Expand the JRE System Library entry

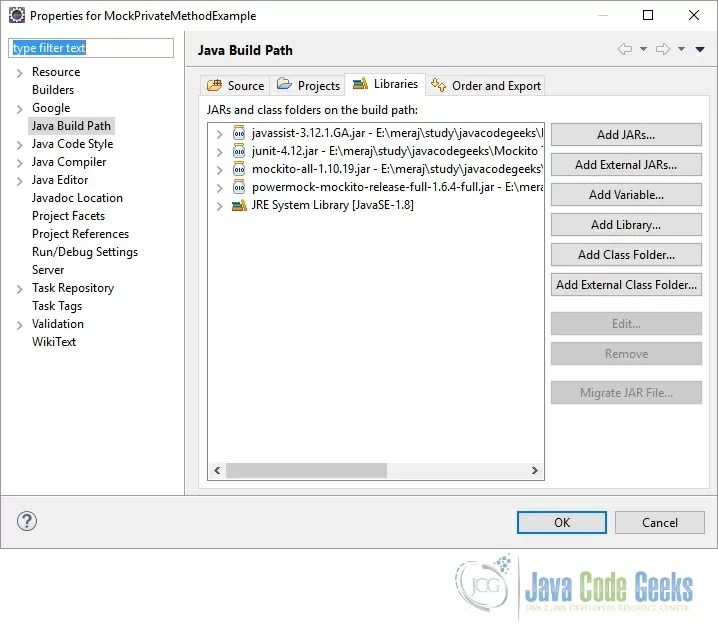click(x=219, y=206)
